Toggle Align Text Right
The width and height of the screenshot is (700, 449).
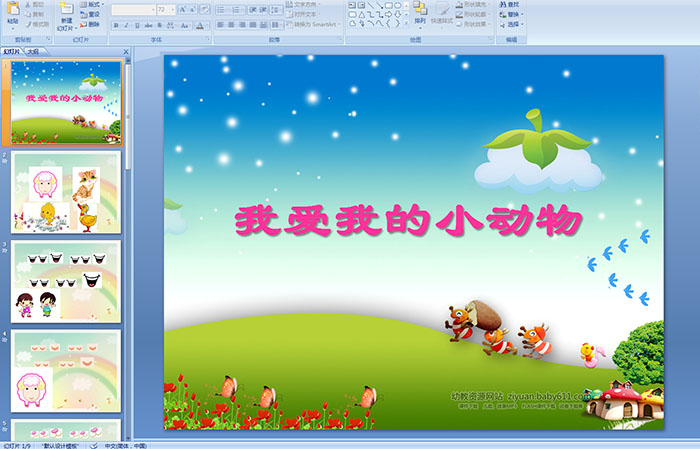coord(242,25)
